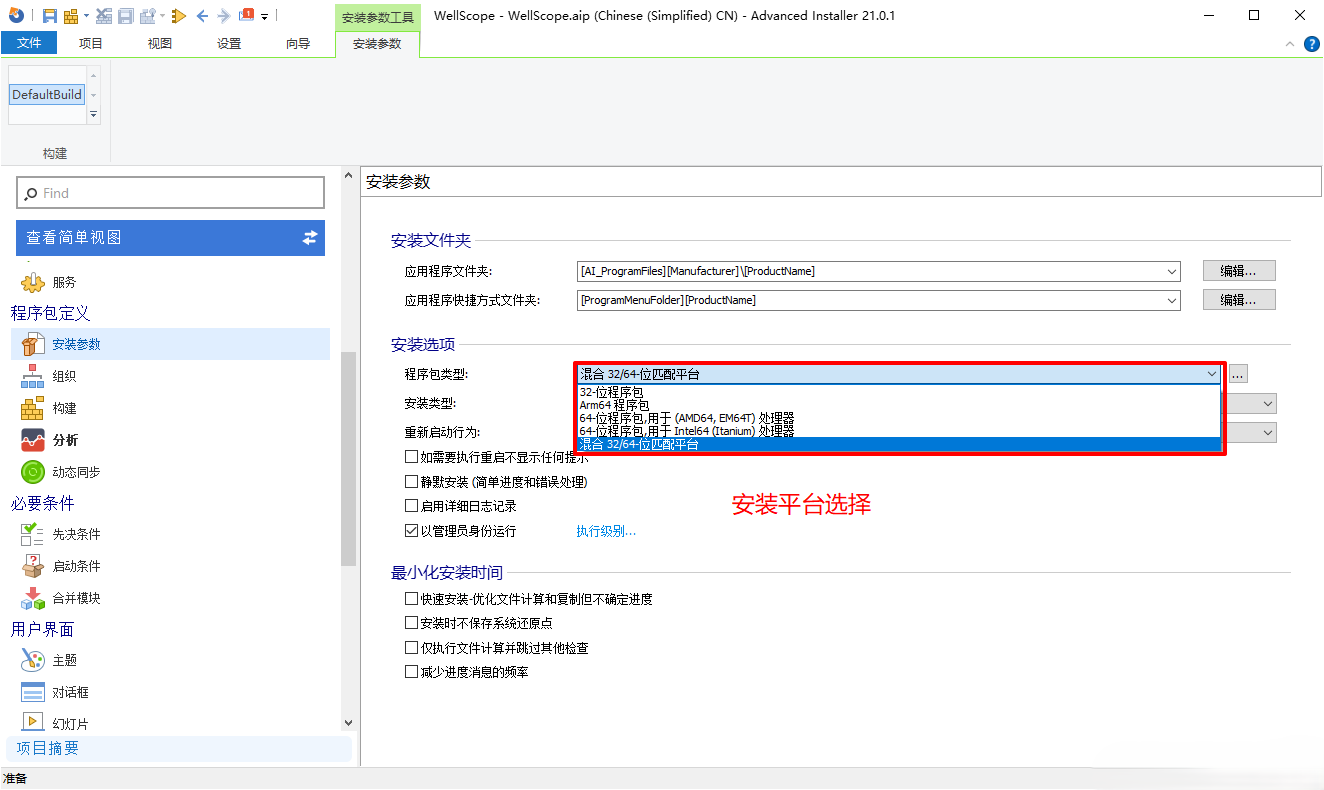Enable the 启用详细日志记录 checkbox
The height and width of the screenshot is (790, 1324).
[x=411, y=507]
